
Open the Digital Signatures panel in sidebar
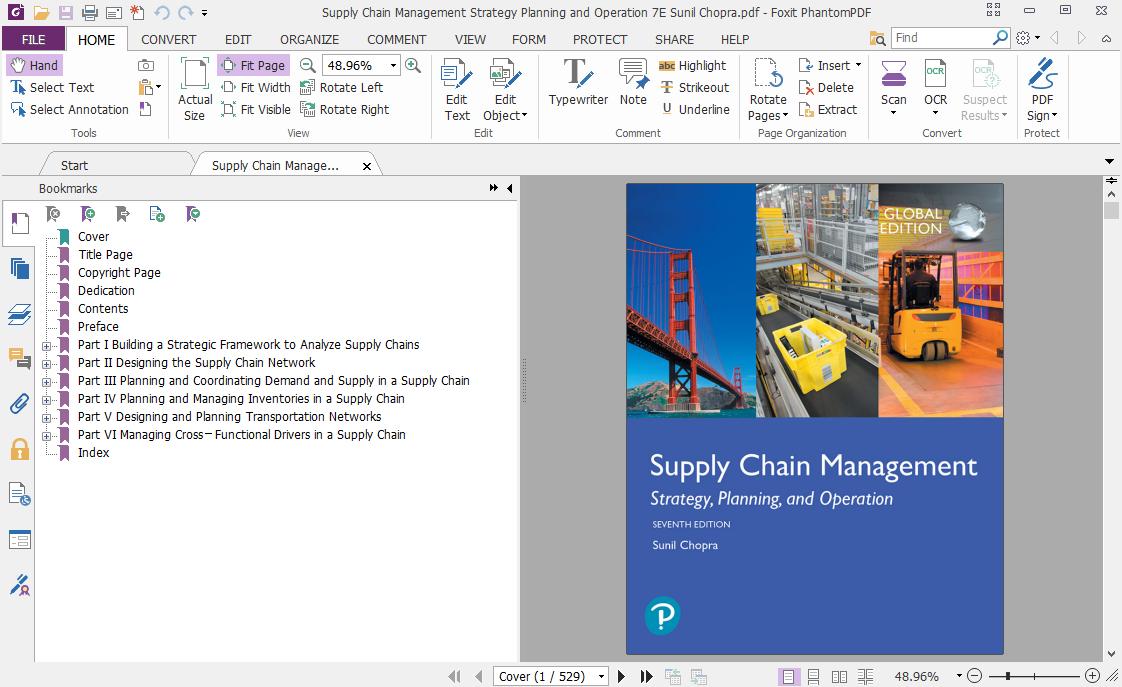tap(19, 585)
